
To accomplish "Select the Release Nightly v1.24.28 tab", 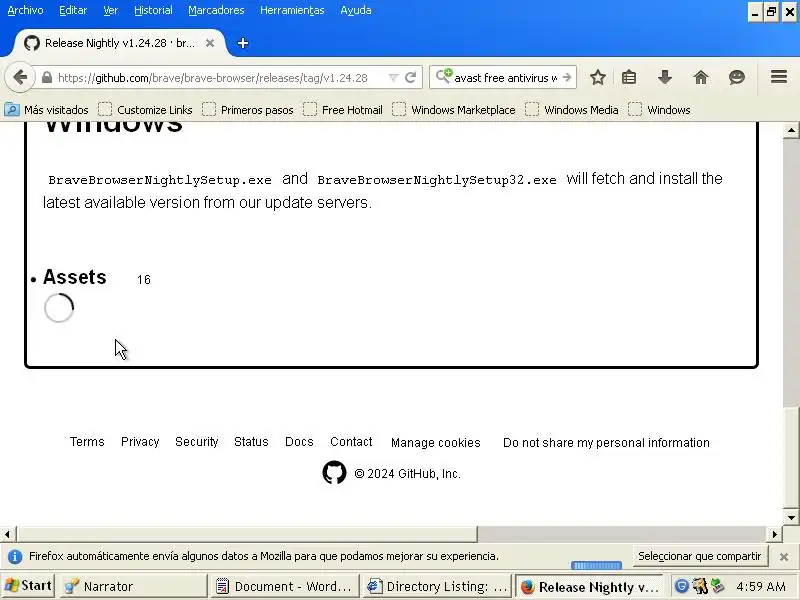I will click(x=120, y=43).
